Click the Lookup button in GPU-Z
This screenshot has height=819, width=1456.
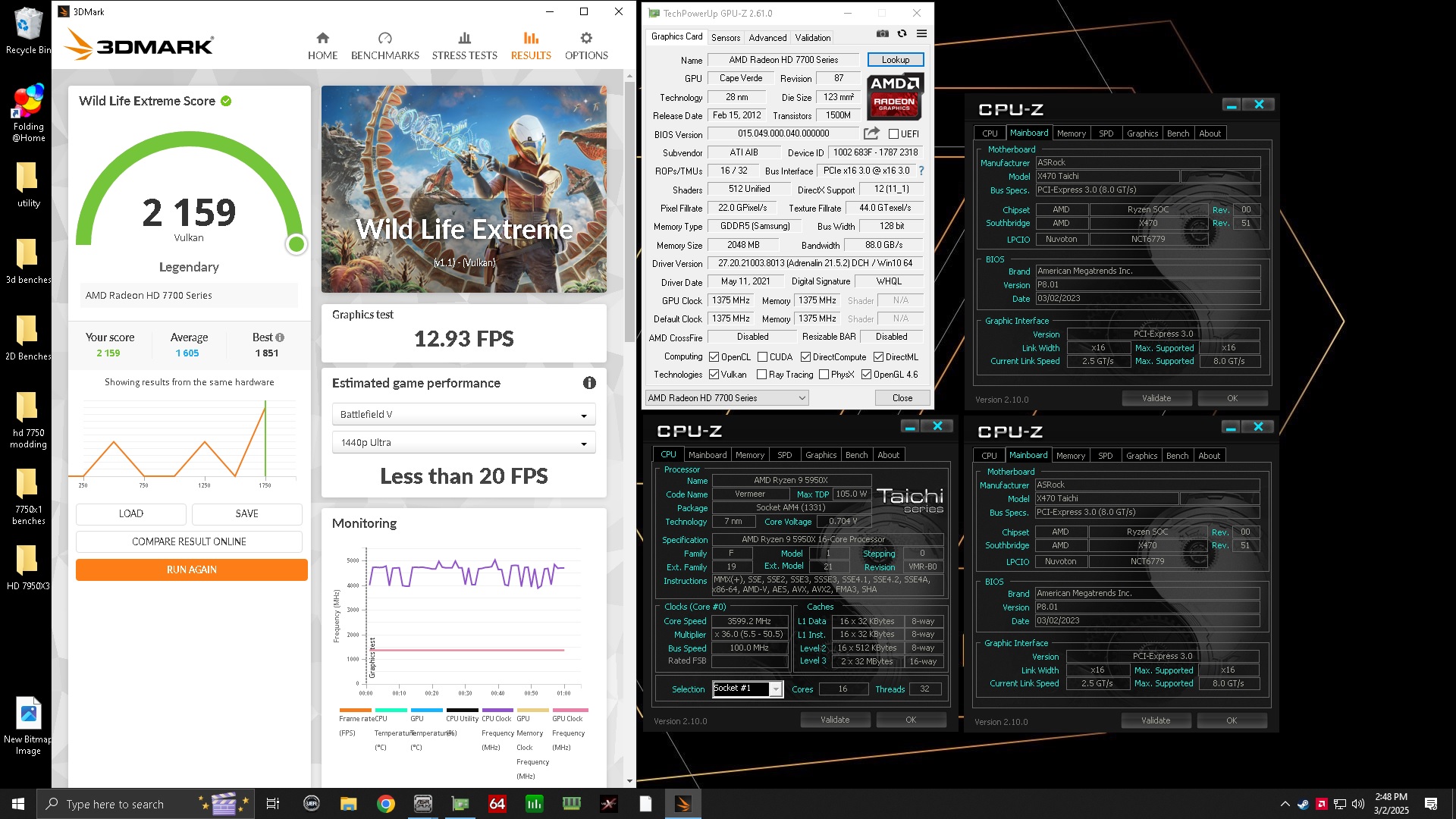[x=896, y=60]
